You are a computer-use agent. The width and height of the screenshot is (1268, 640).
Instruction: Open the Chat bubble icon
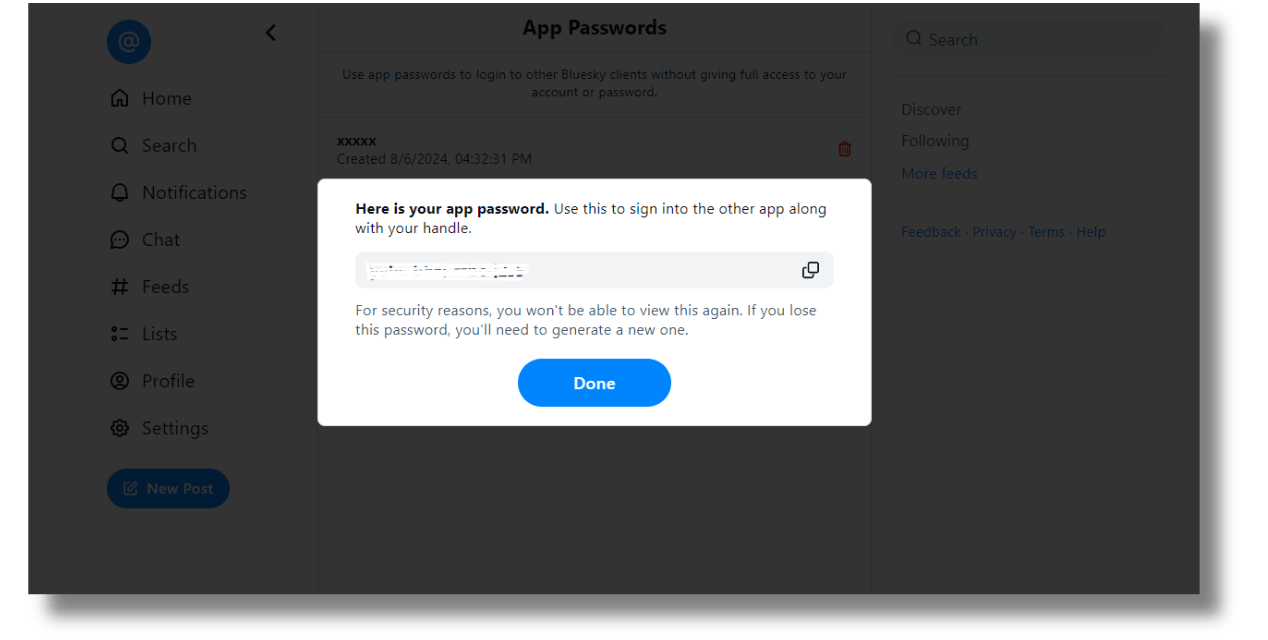(120, 240)
